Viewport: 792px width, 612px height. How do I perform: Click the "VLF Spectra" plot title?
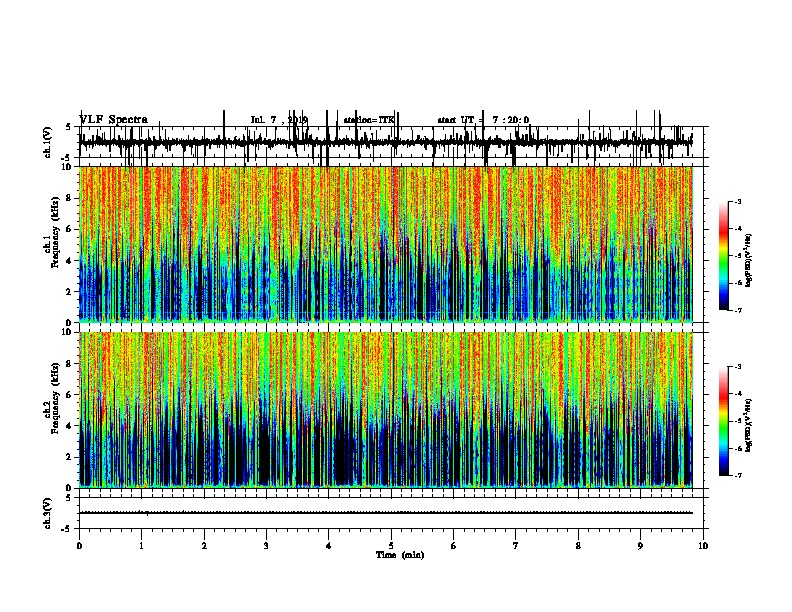[x=114, y=120]
